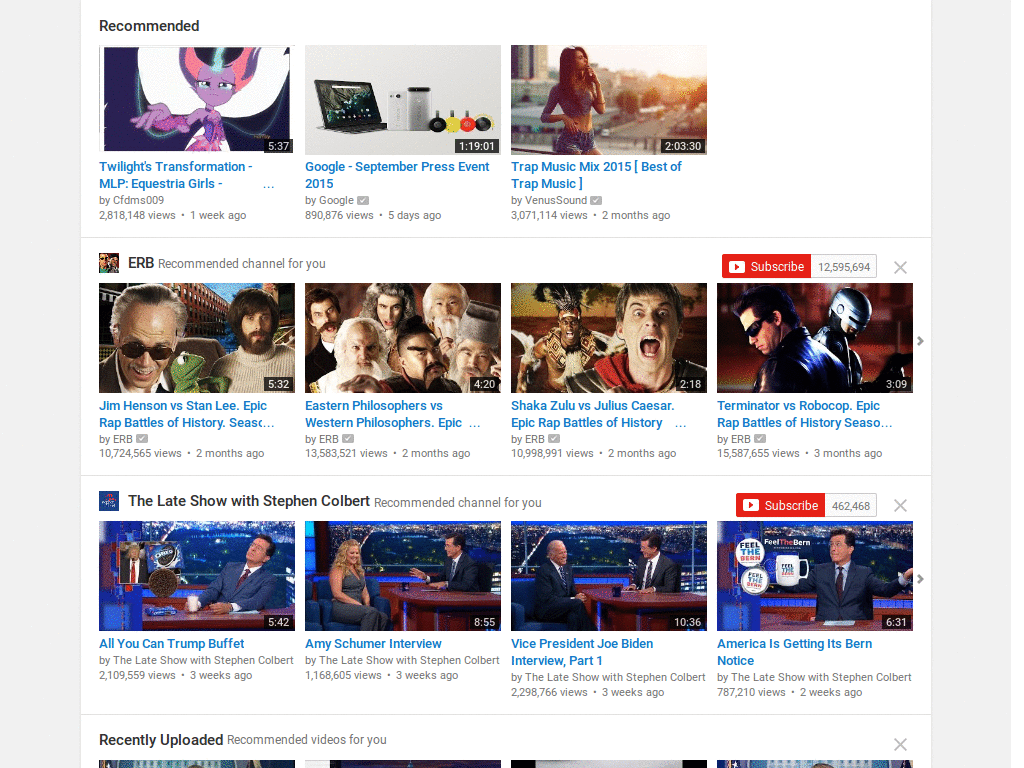
Task: Dismiss the ERB recommended channel section
Action: coord(900,267)
